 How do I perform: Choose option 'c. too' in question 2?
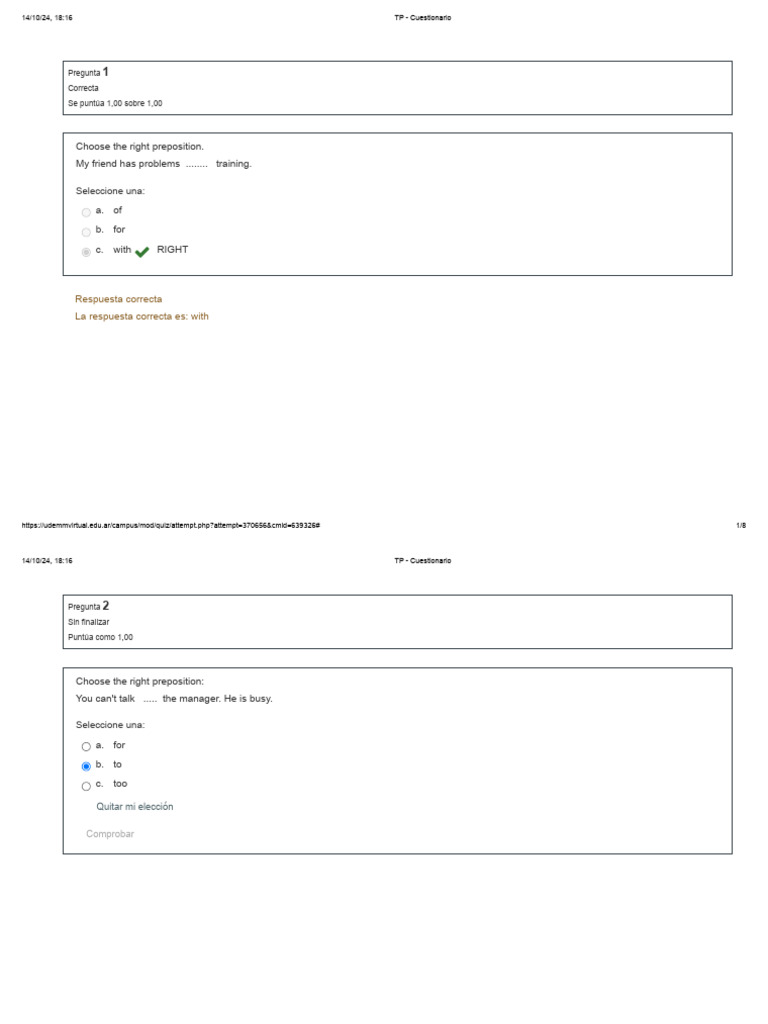point(86,786)
